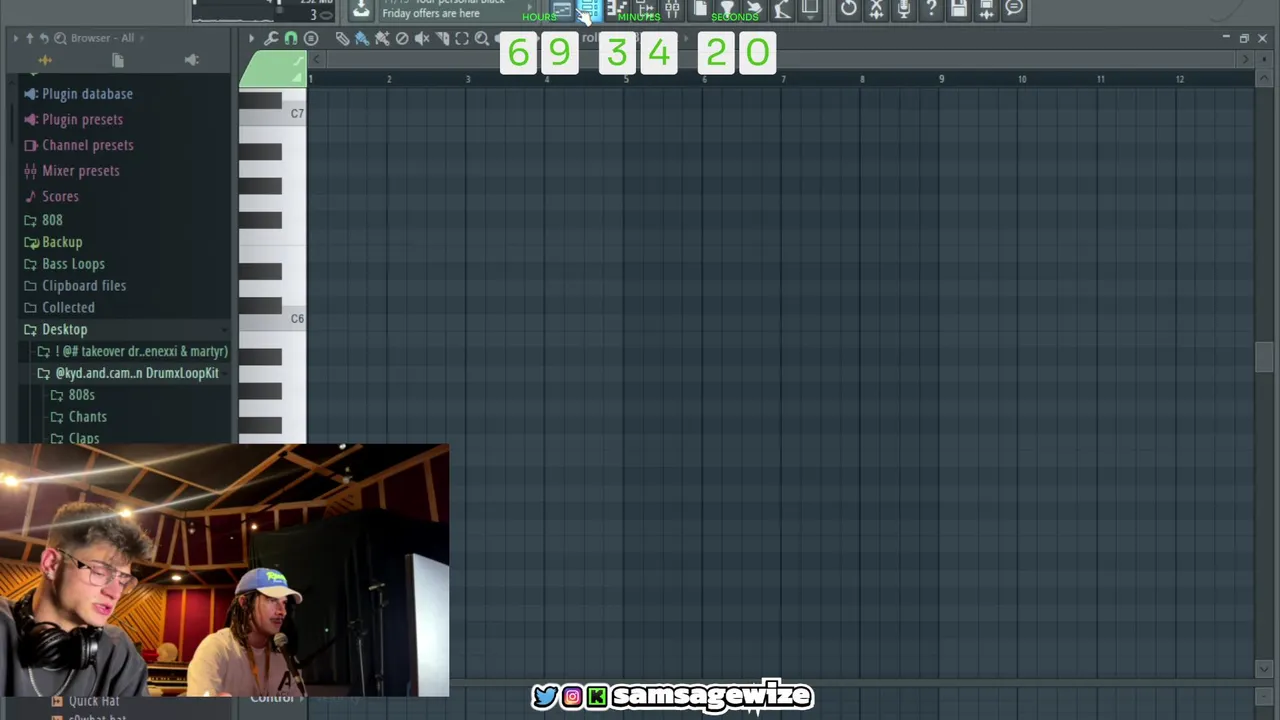1280x720 pixels.
Task: Switch to browser files tab
Action: (x=118, y=61)
